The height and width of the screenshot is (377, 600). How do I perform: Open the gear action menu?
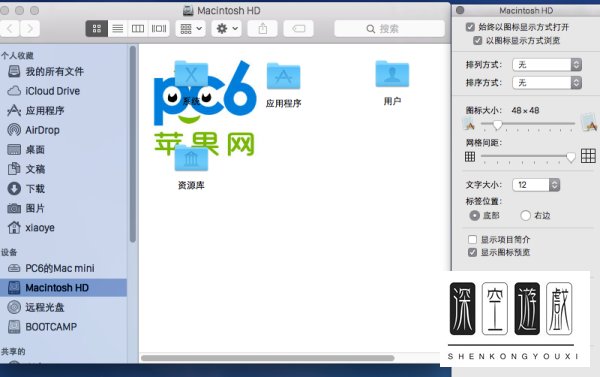(227, 29)
